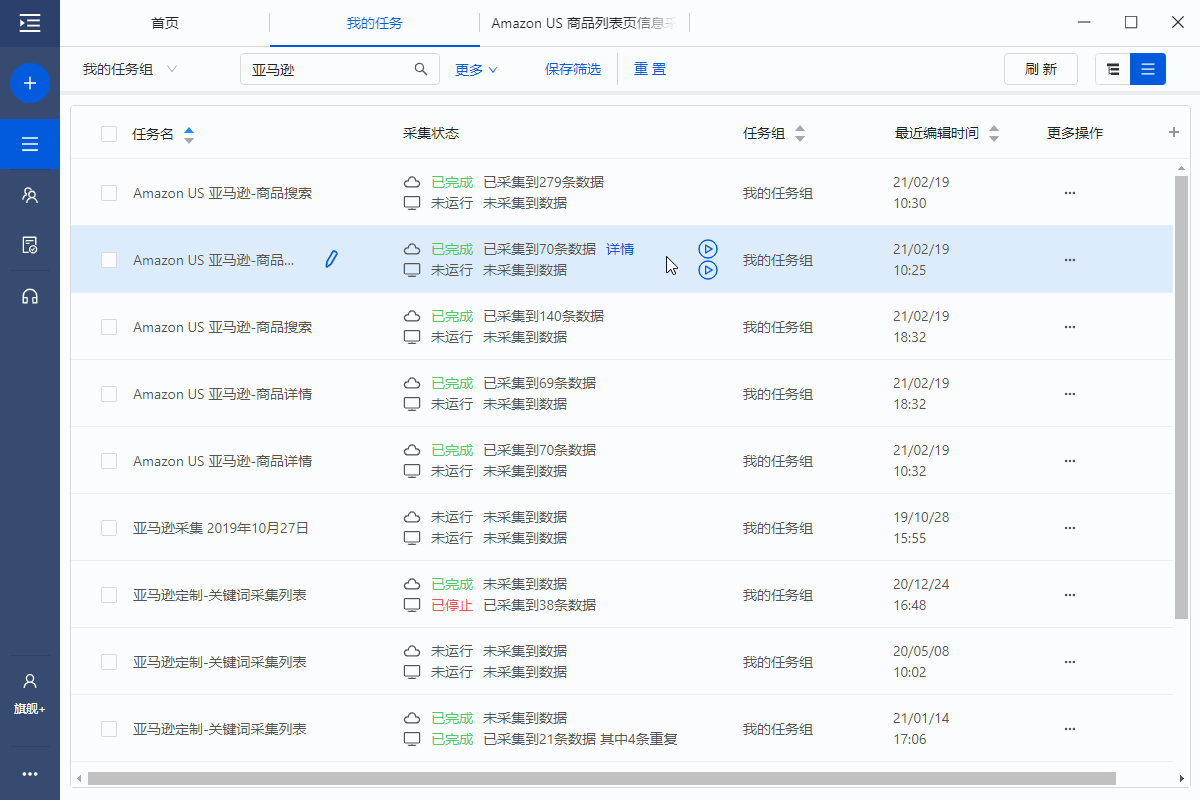Open more operations for the 140条数据 task

click(1070, 327)
